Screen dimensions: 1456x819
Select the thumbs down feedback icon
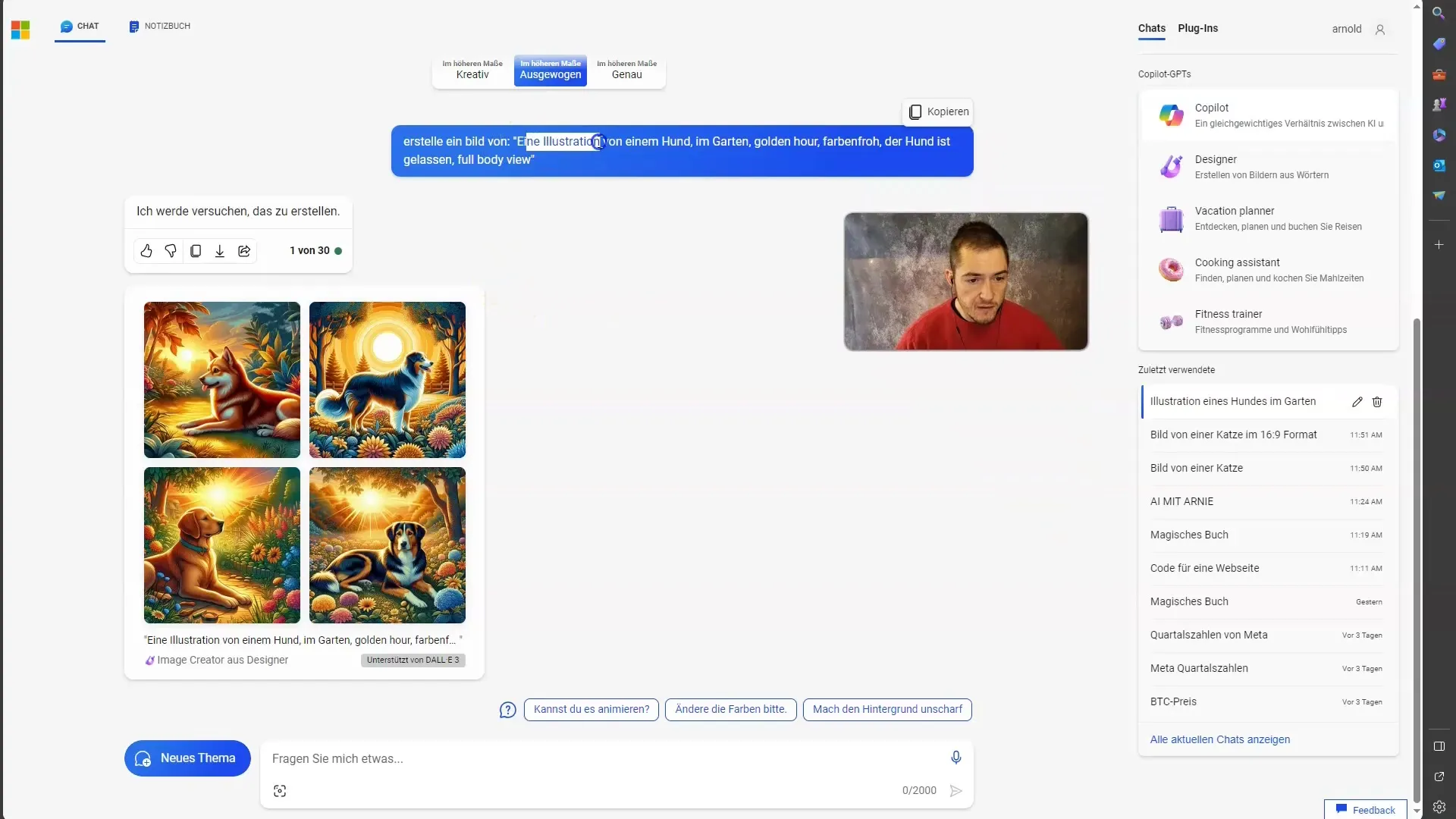click(170, 250)
